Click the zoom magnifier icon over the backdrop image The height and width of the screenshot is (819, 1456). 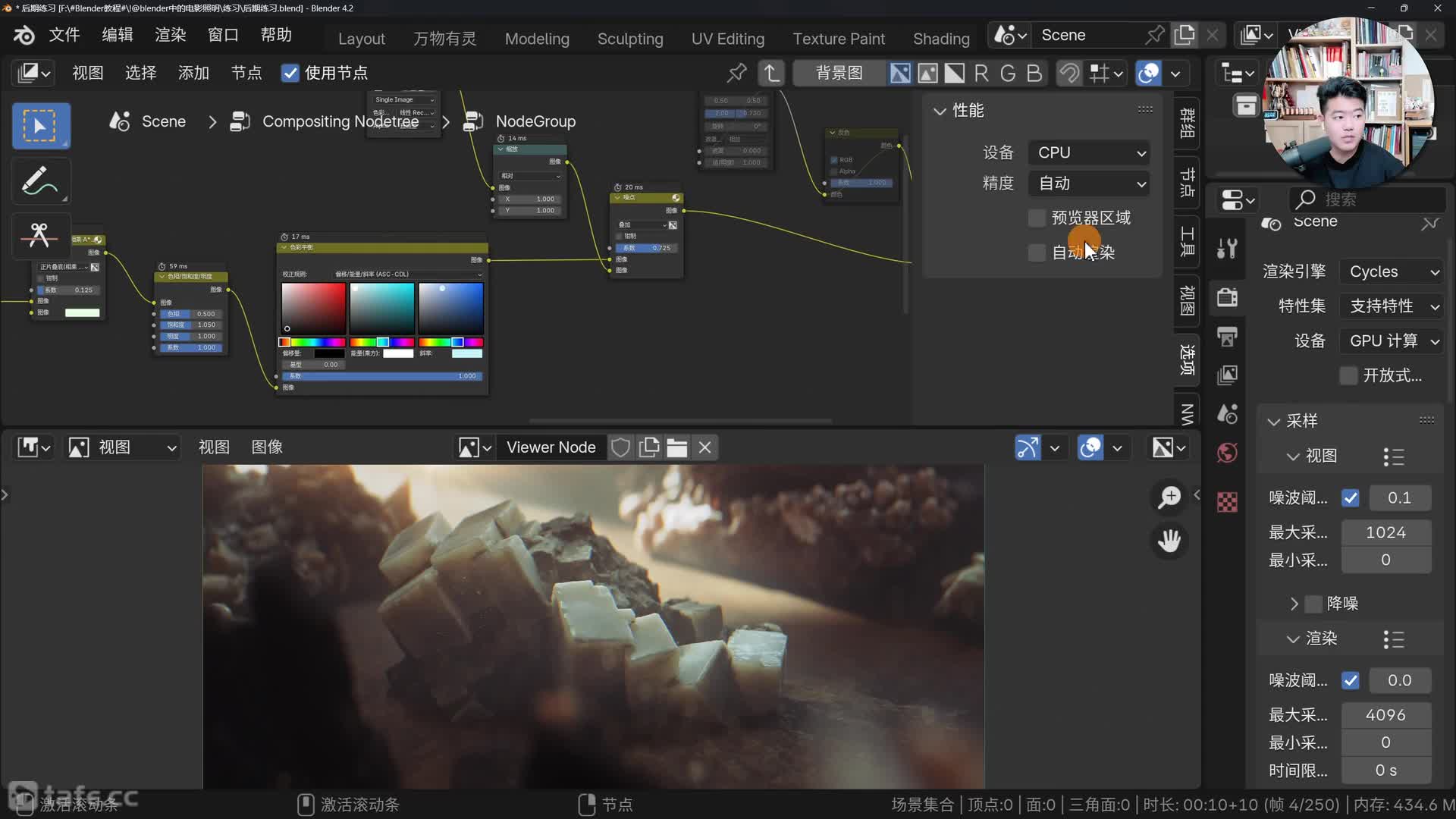click(1169, 497)
